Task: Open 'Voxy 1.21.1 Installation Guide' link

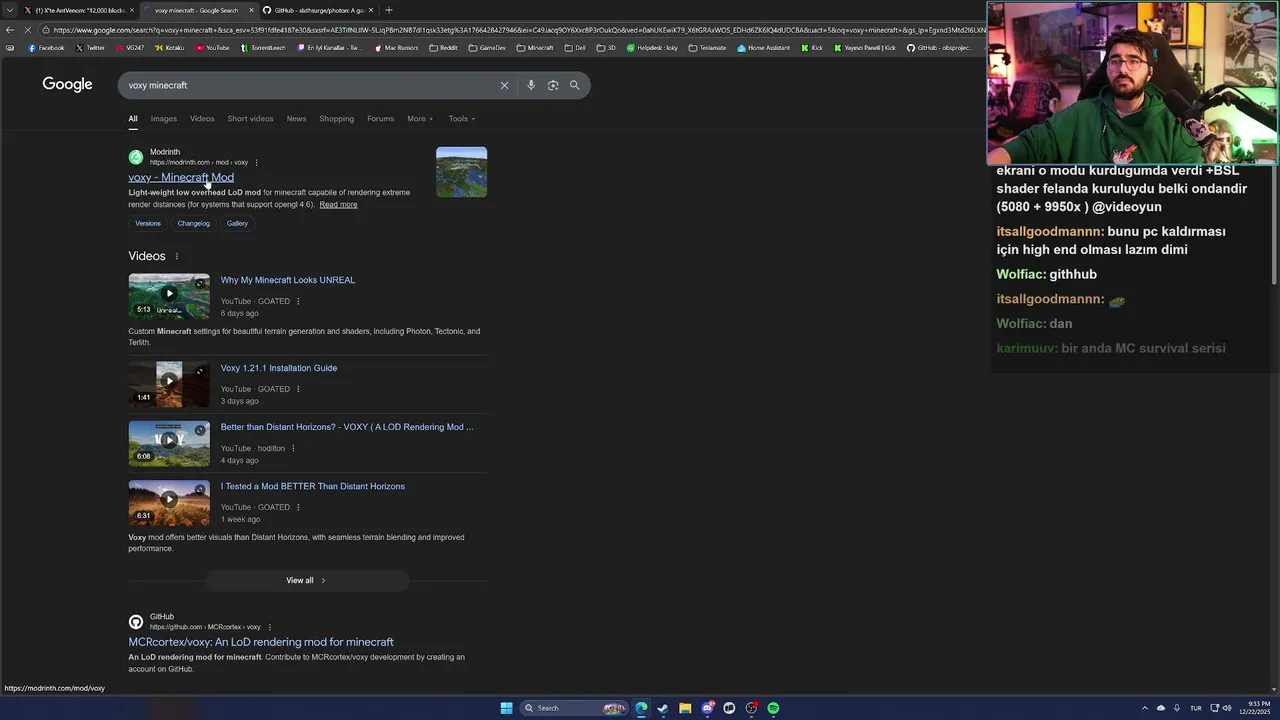Action: click(x=279, y=368)
